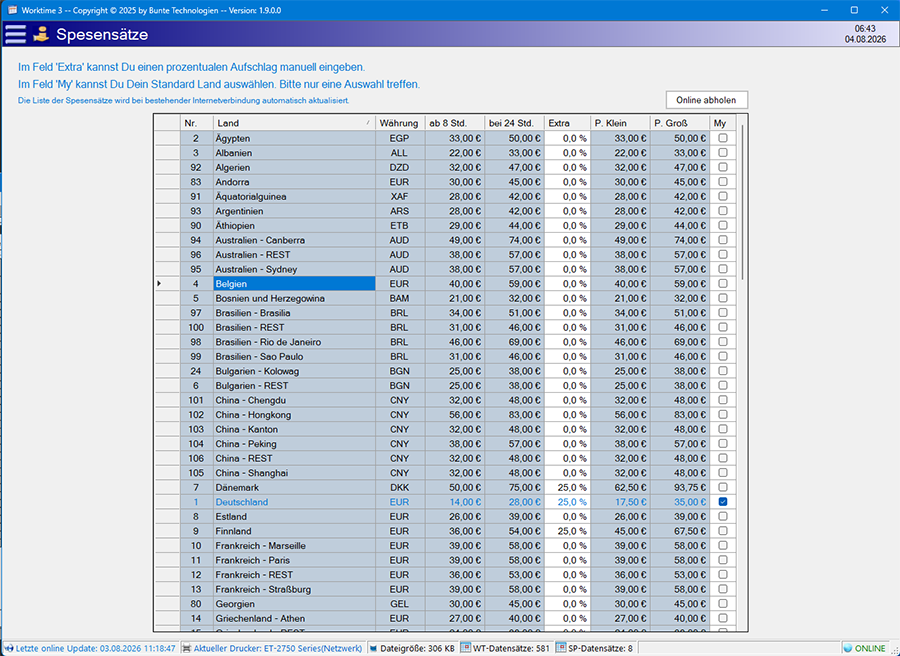The height and width of the screenshot is (656, 900).
Task: Click the Worktime app icon in title bar
Action: point(11,10)
